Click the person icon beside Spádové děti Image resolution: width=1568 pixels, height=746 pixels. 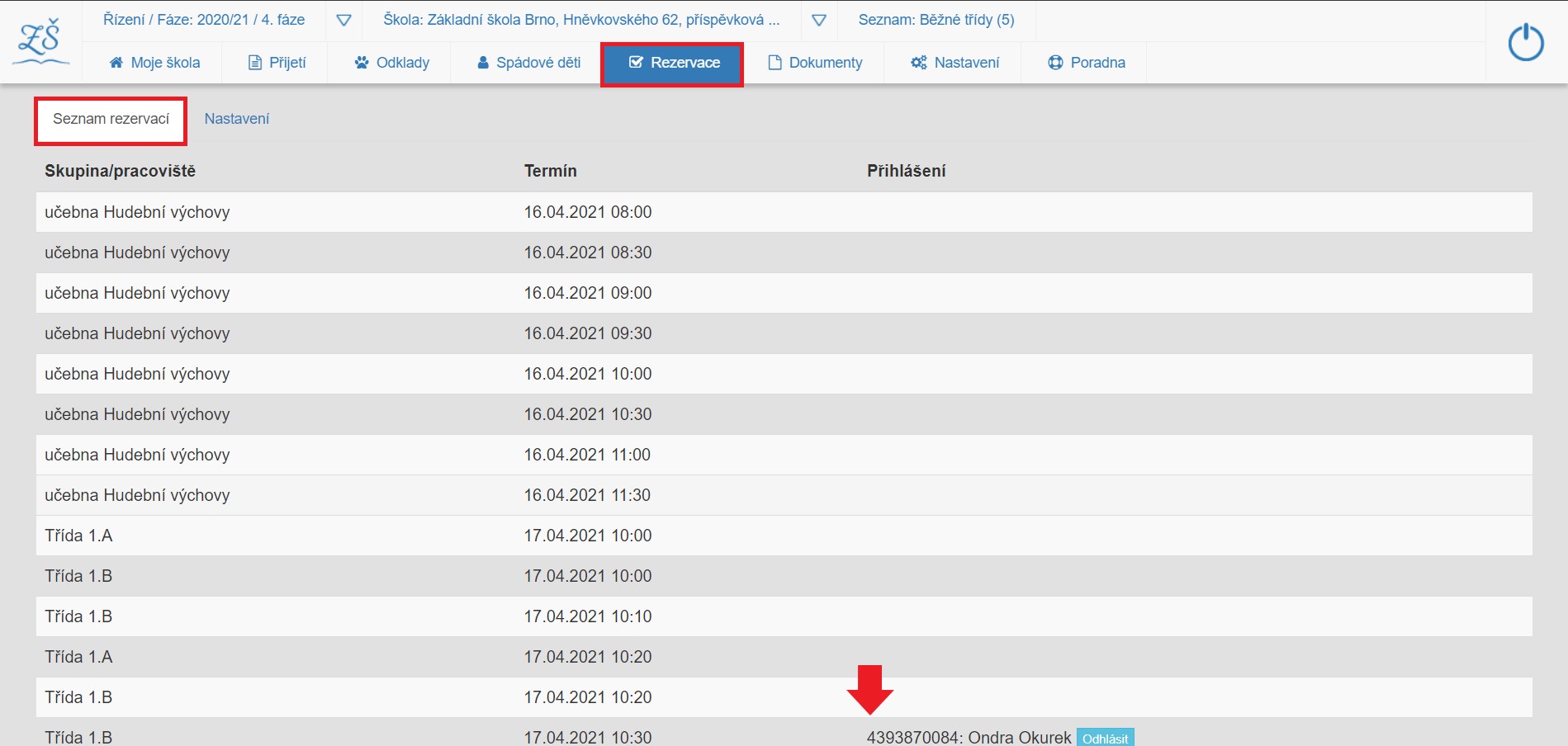pyautogui.click(x=483, y=63)
